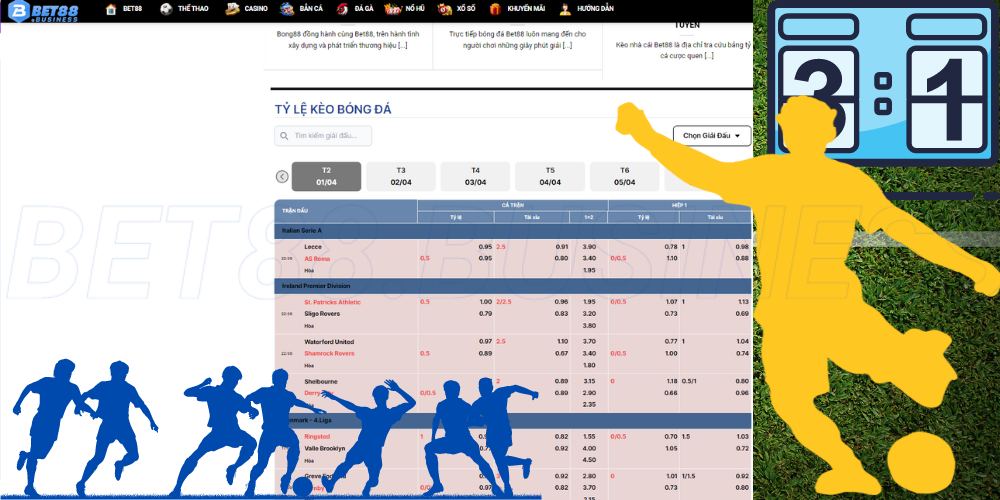Click the St. Patricks Athletic team name
The width and height of the screenshot is (1000, 500).
click(332, 302)
